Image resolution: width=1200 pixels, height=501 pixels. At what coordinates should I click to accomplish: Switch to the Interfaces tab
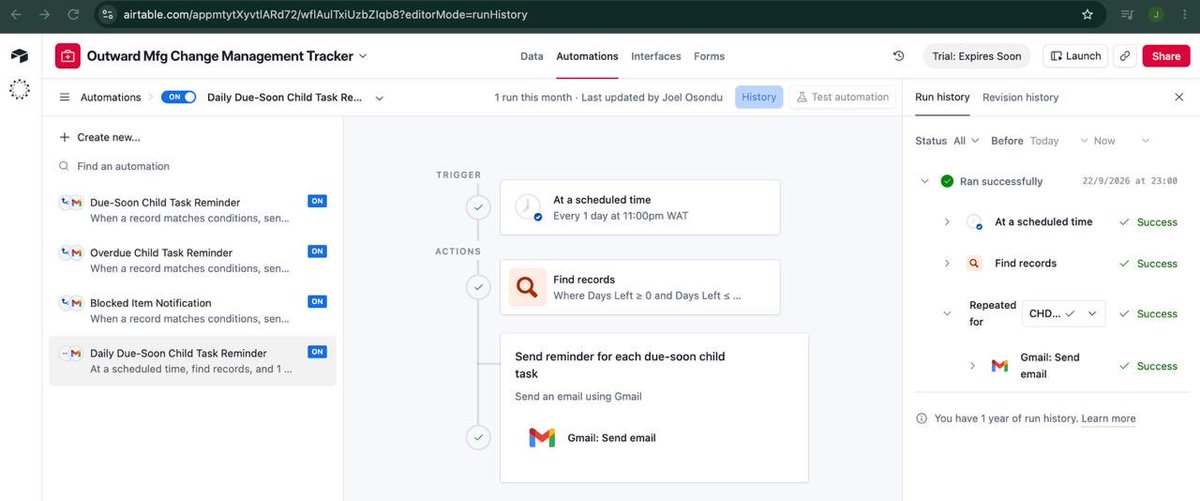656,56
